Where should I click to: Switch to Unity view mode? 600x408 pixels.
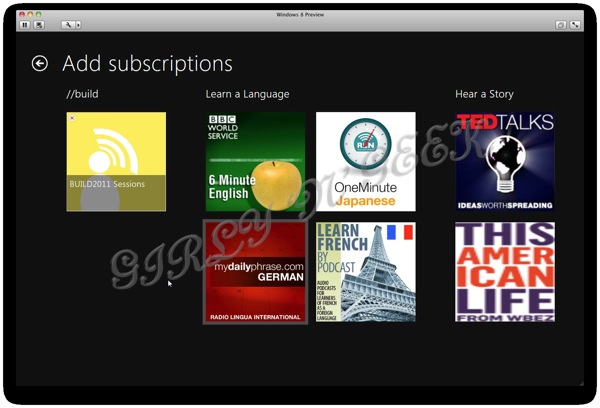coord(561,25)
